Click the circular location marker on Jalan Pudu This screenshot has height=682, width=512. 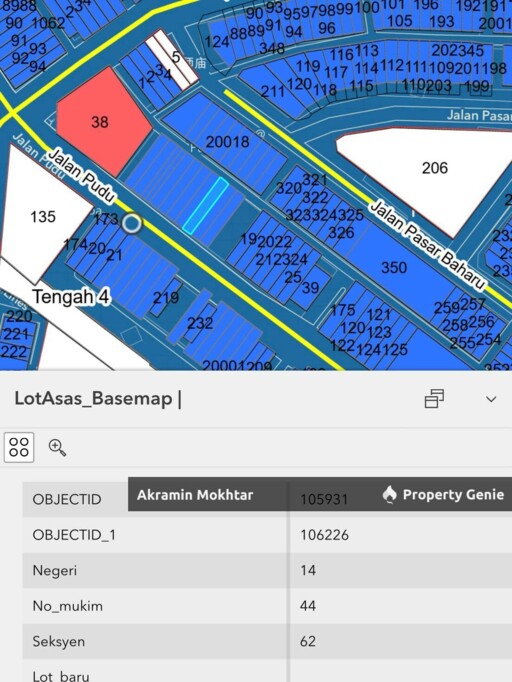tap(131, 224)
